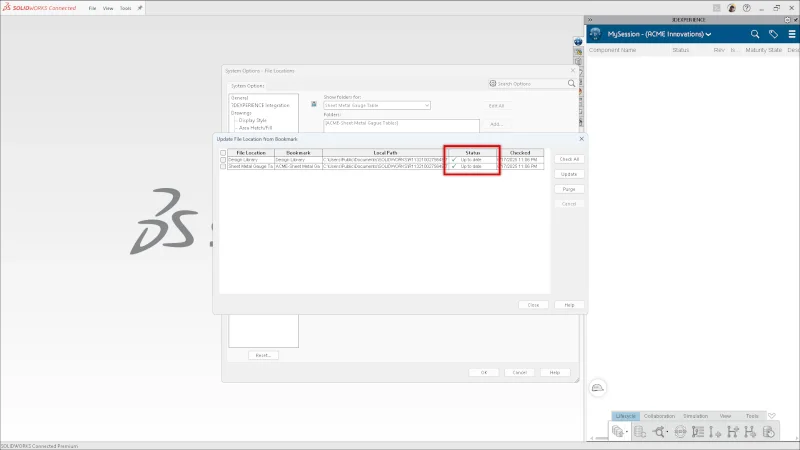Open the File menu

(x=92, y=8)
